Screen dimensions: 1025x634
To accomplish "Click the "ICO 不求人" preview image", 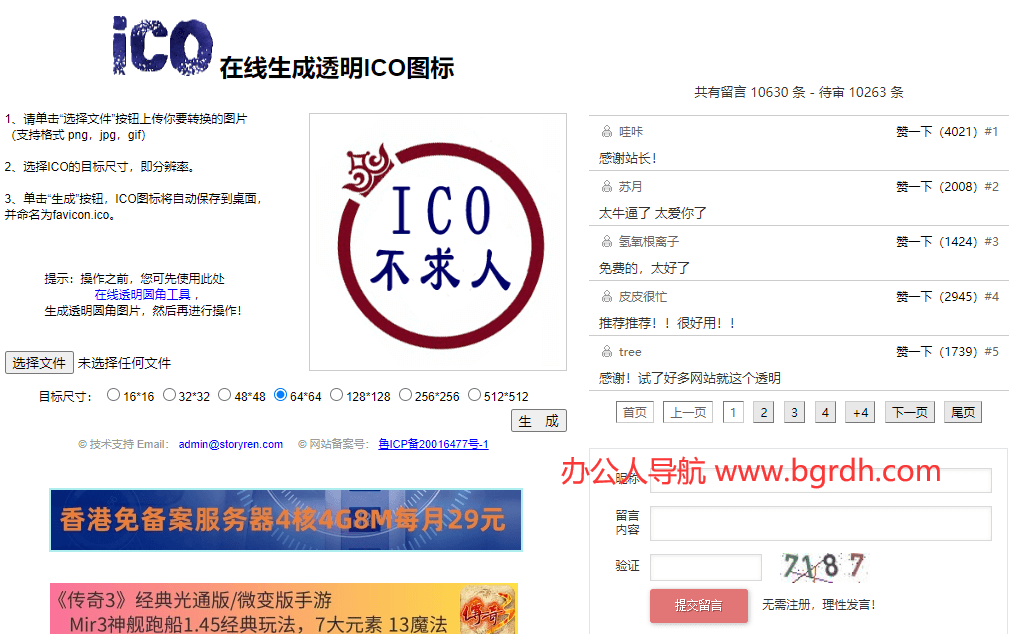I will pyautogui.click(x=437, y=240).
